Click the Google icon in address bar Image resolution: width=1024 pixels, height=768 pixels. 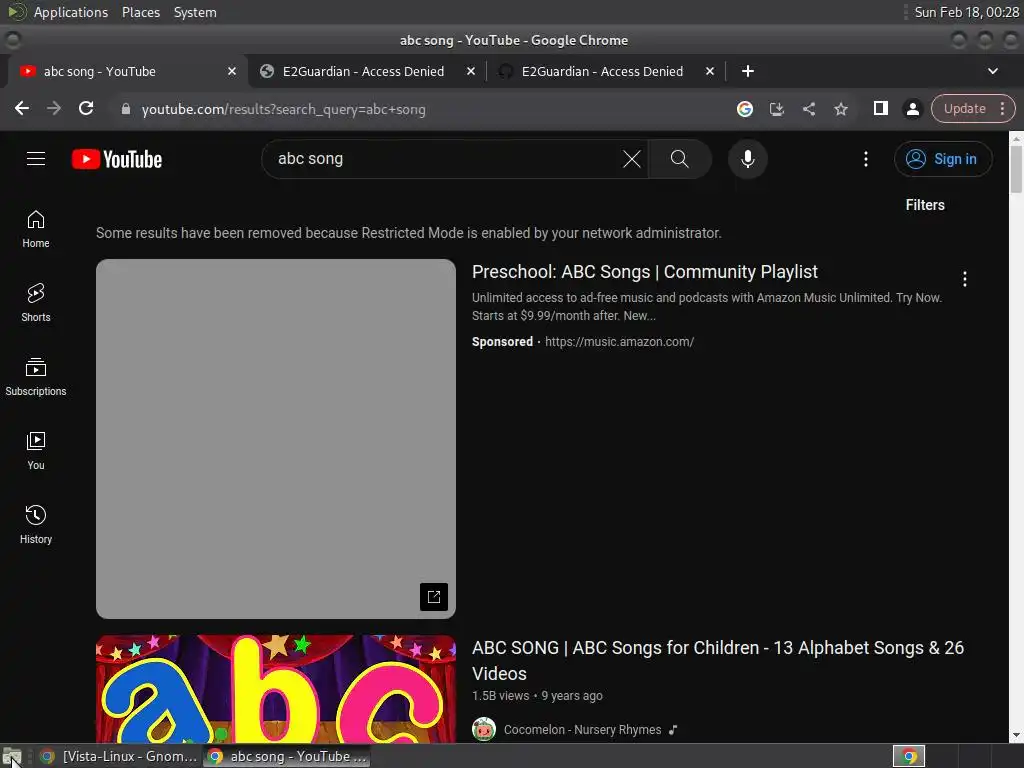744,109
